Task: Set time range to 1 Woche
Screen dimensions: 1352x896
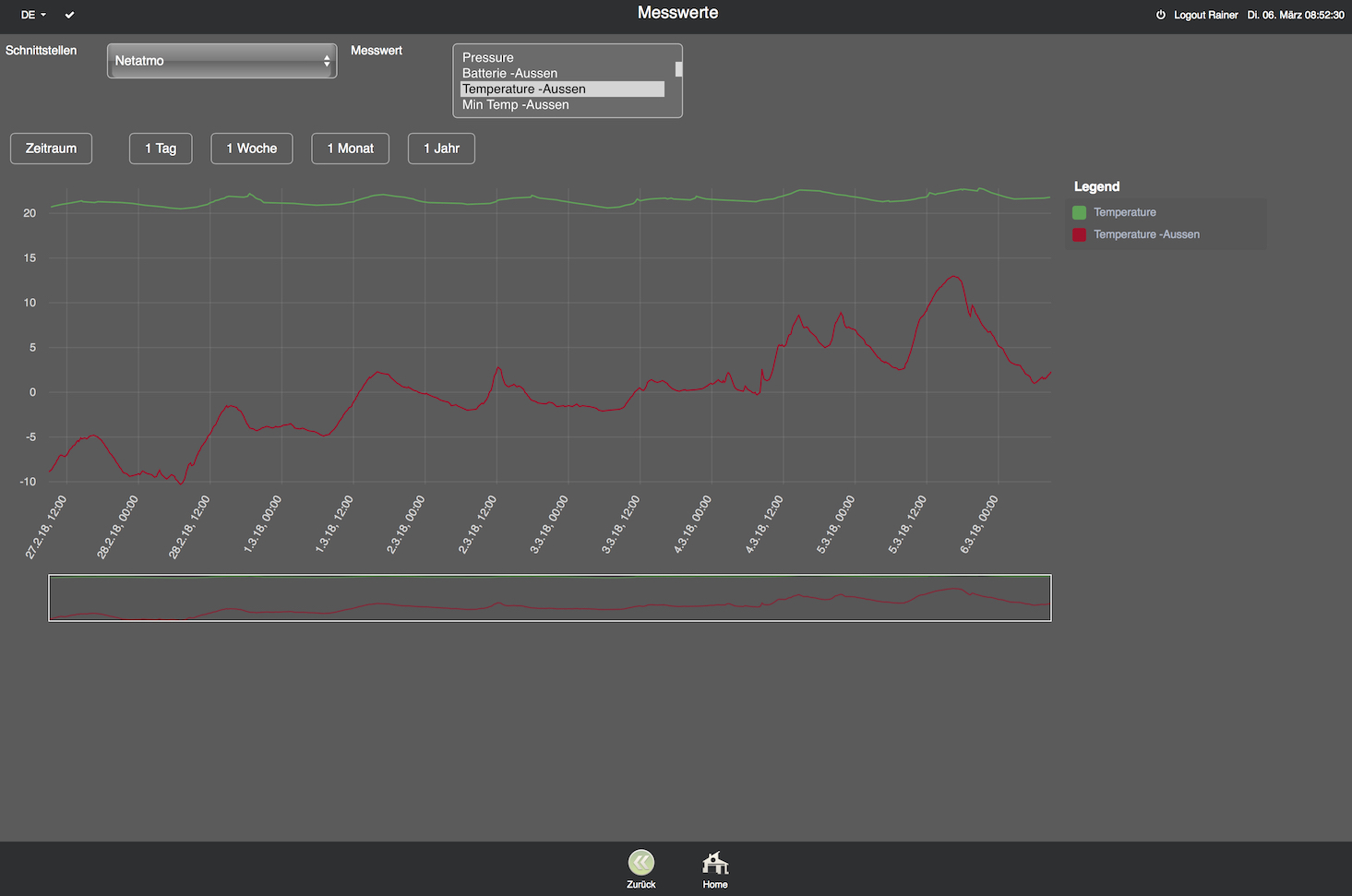Action: pos(251,149)
